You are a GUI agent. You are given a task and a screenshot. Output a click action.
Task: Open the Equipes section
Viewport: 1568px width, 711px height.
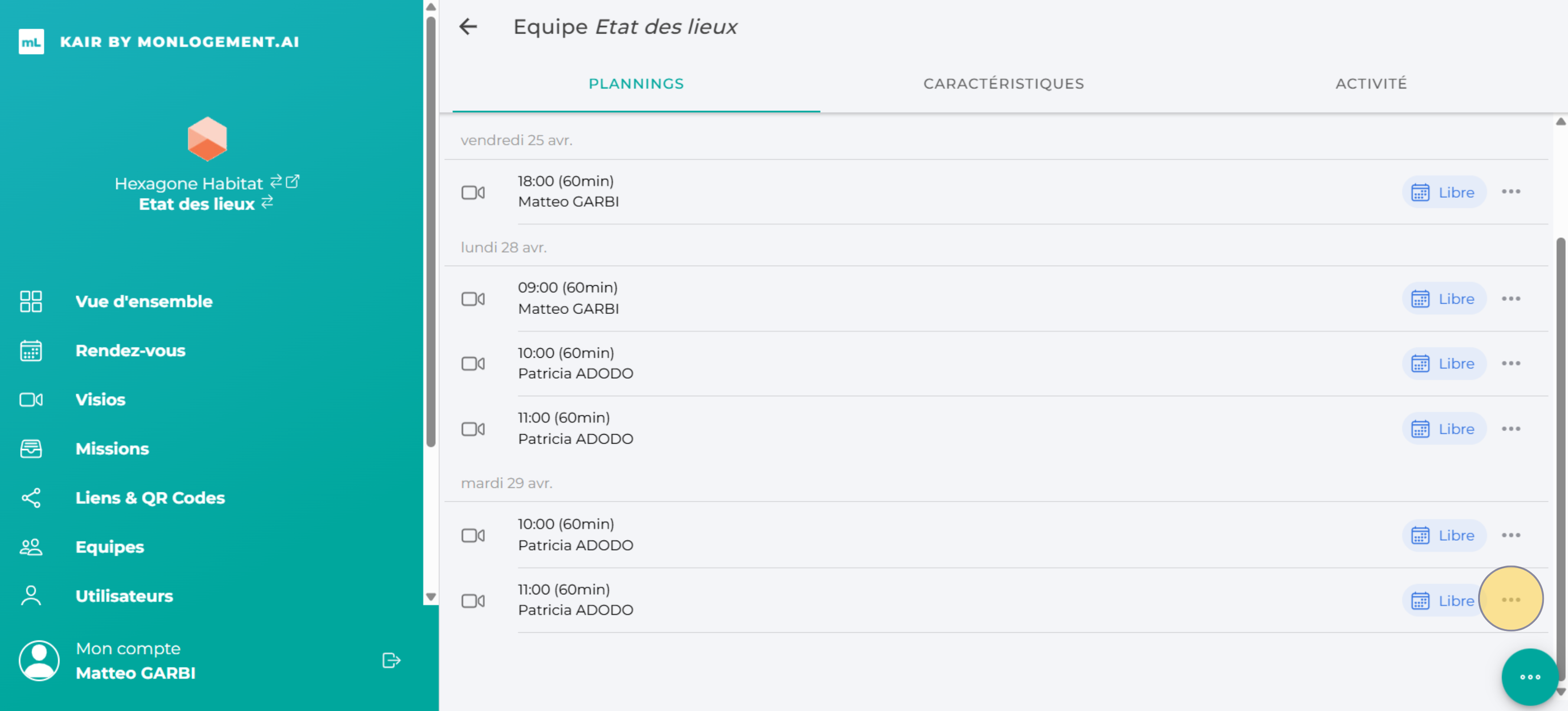[x=110, y=546]
